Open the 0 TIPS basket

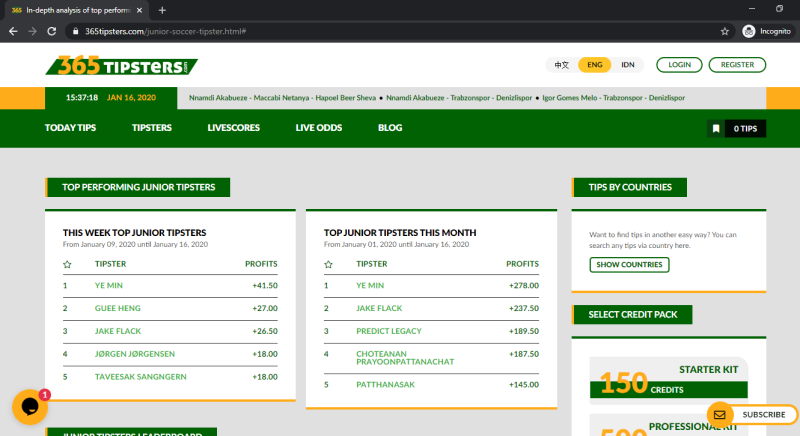[x=745, y=129]
